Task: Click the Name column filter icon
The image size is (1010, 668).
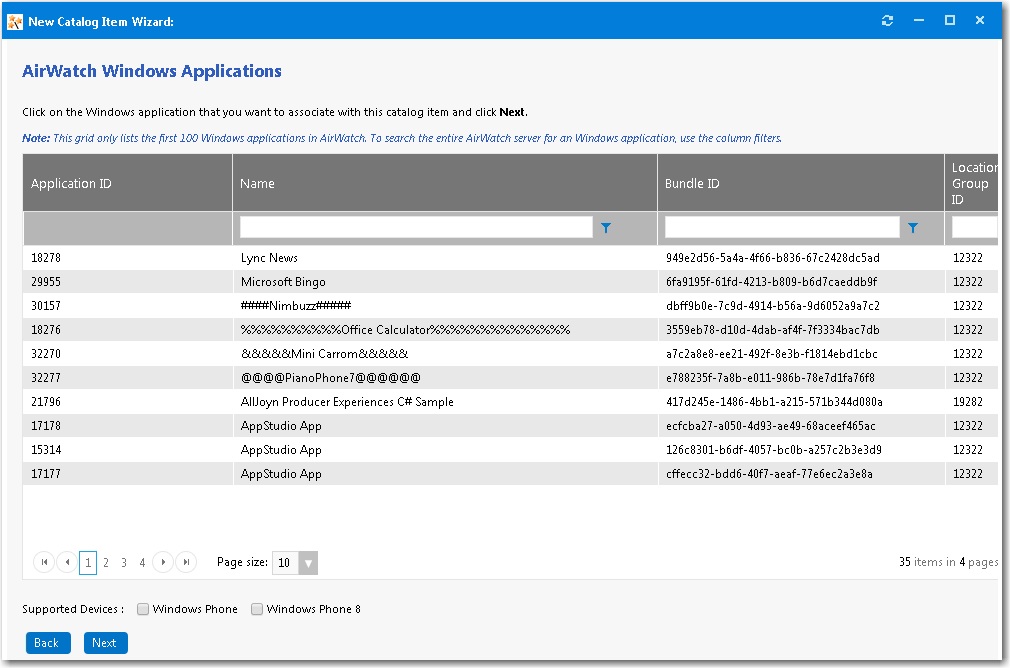Action: click(606, 228)
